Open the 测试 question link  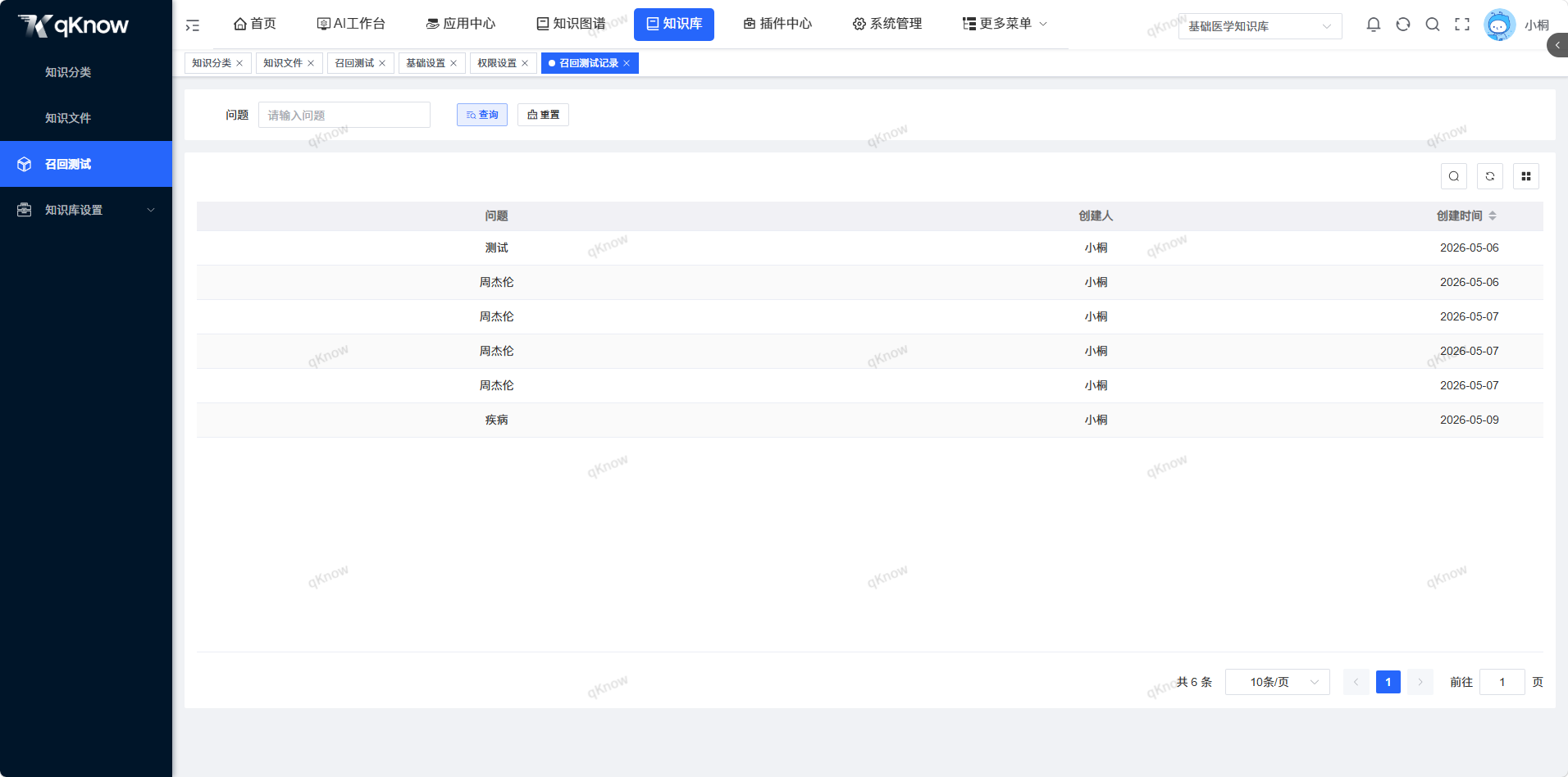pyautogui.click(x=497, y=248)
